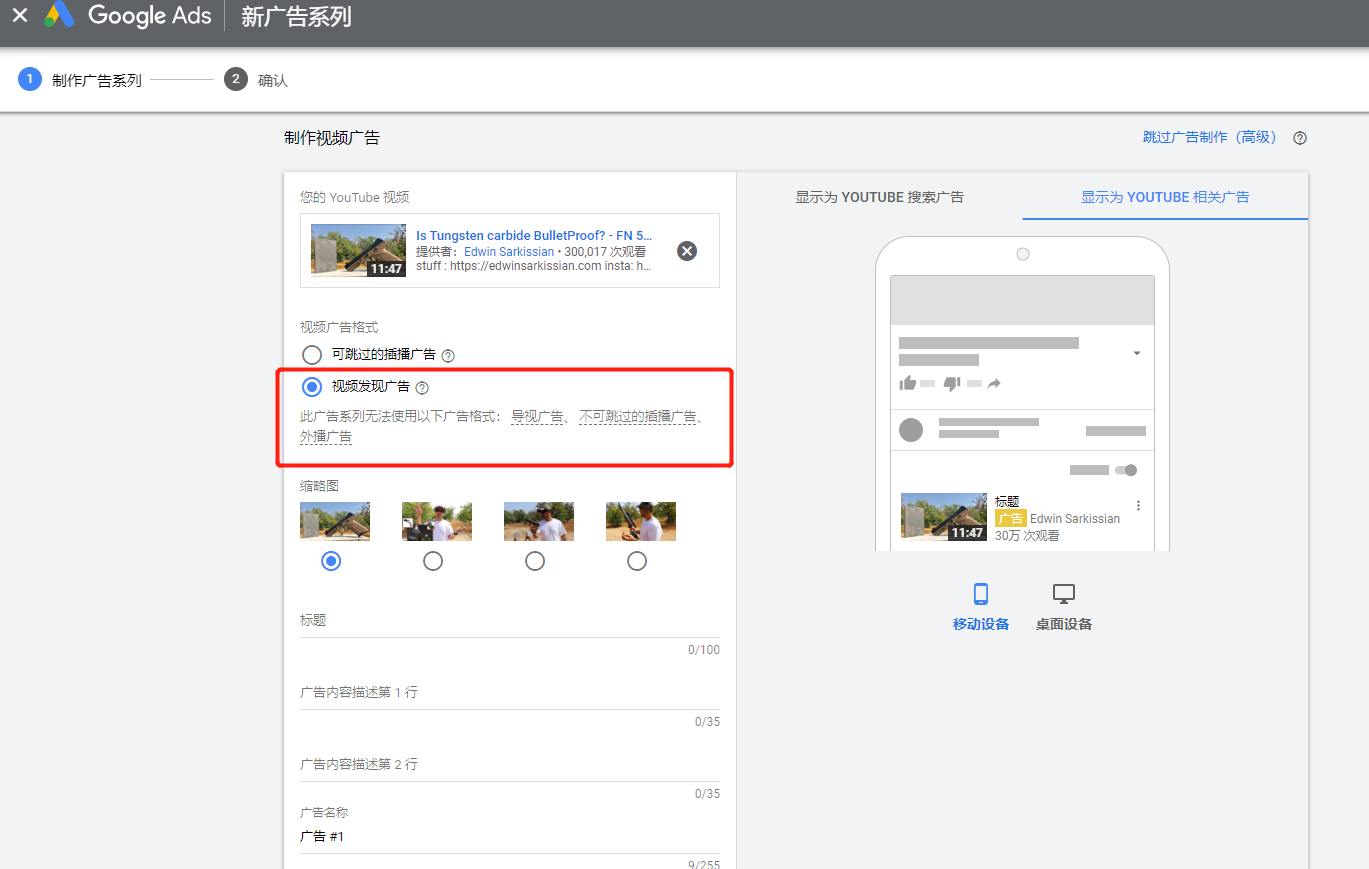Click yellow 广告 badge in preview

[x=1011, y=519]
